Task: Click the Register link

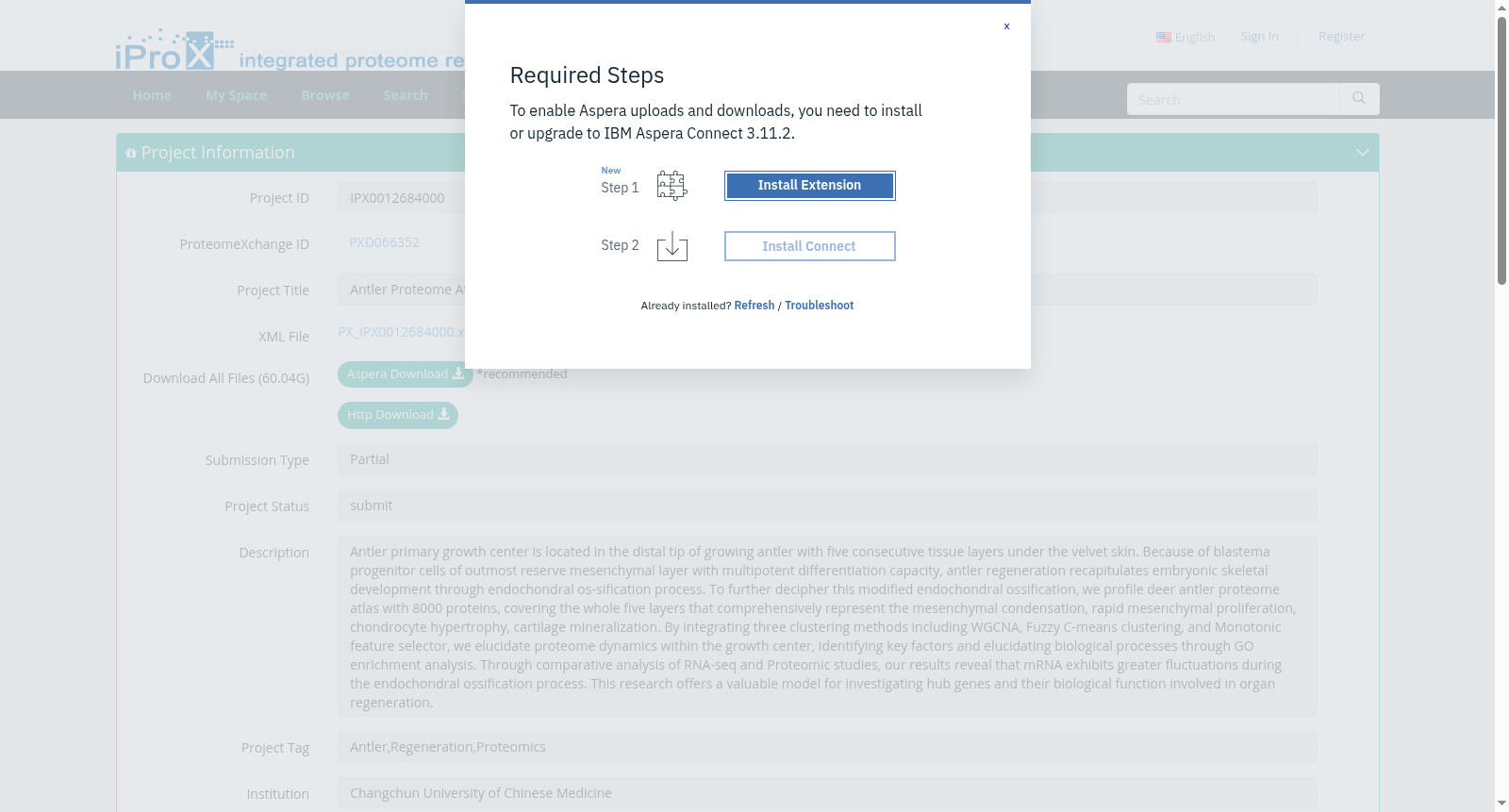Action: [x=1341, y=37]
